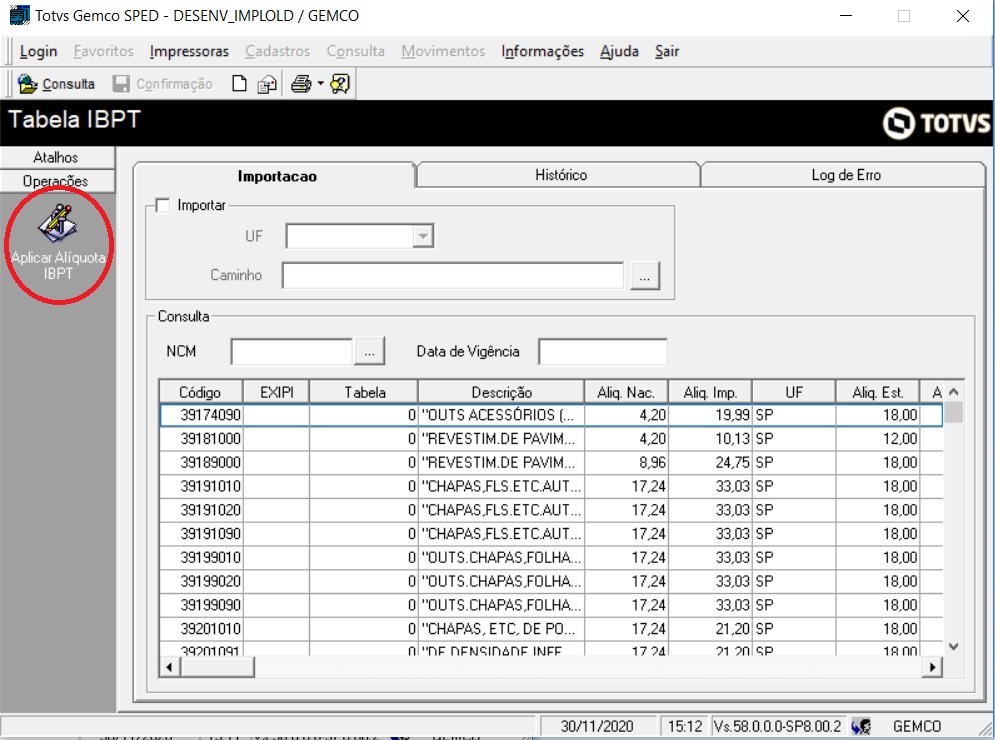This screenshot has width=995, height=740.
Task: Click the NCM input field
Action: pyautogui.click(x=291, y=352)
